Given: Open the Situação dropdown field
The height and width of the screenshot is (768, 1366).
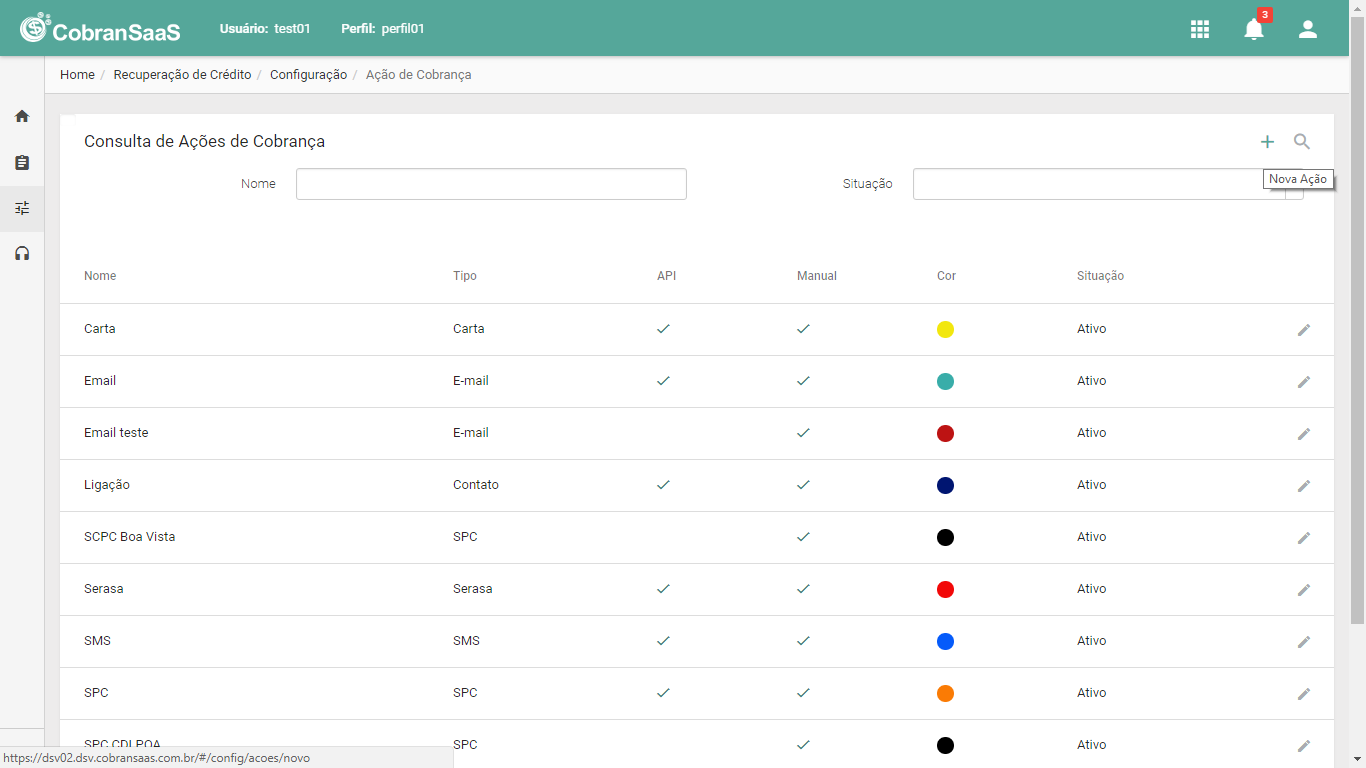Looking at the screenshot, I should (1108, 184).
